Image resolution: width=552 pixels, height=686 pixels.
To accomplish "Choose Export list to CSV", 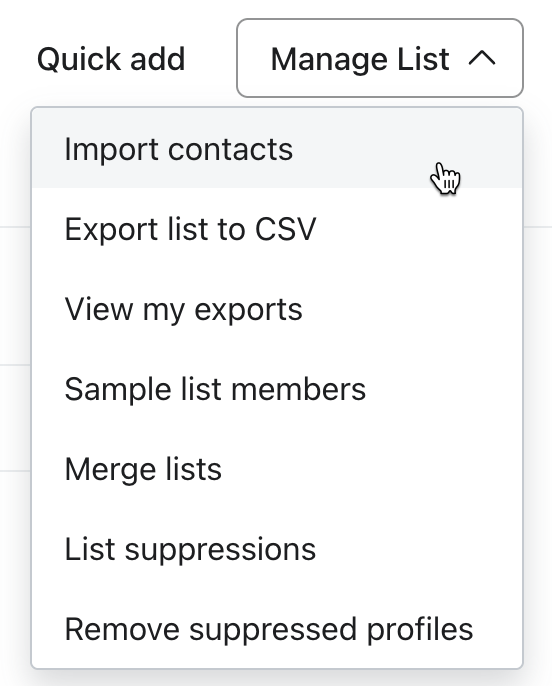I will [x=277, y=229].
